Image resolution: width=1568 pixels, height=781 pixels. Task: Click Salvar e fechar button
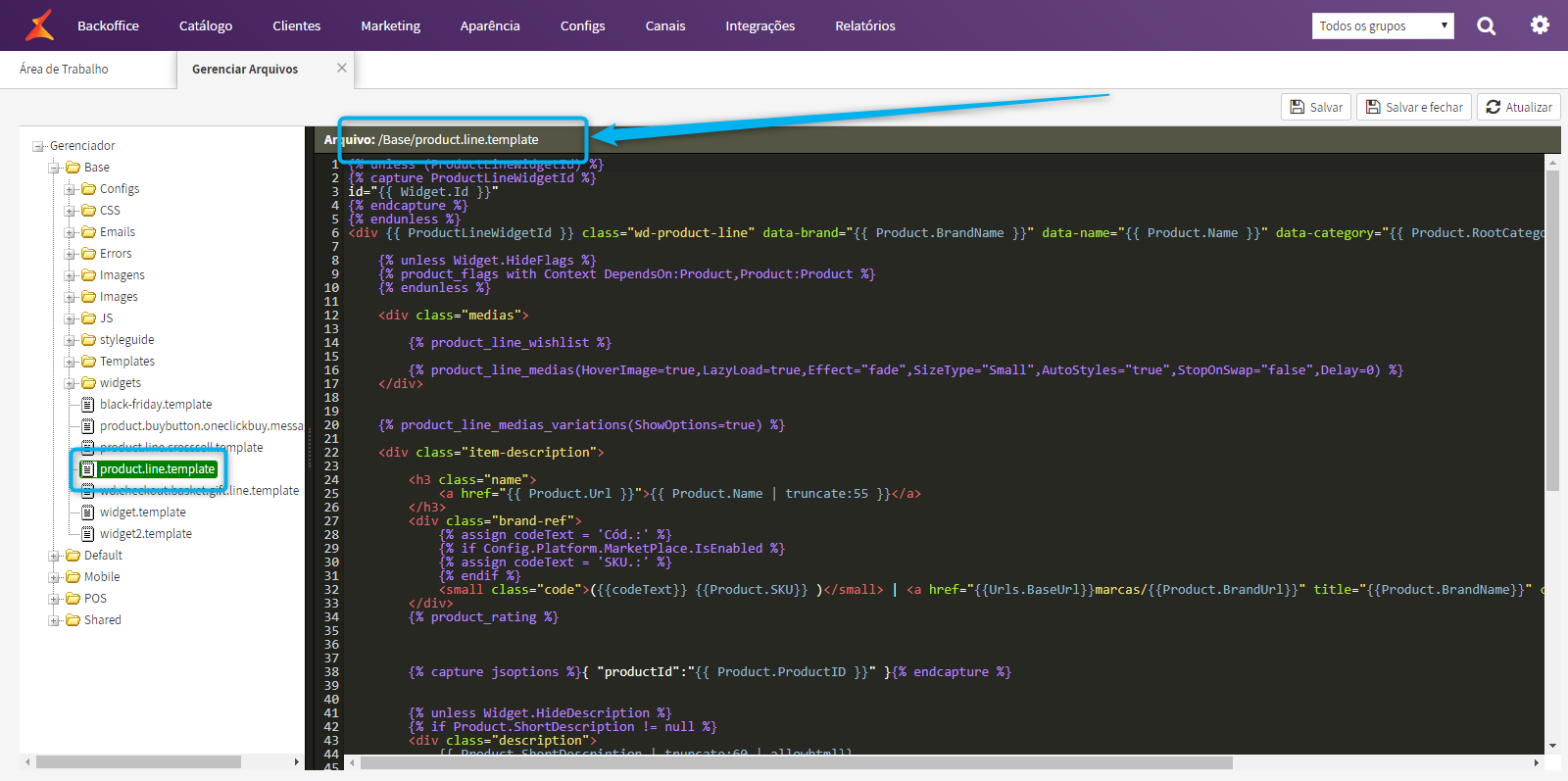tap(1414, 107)
